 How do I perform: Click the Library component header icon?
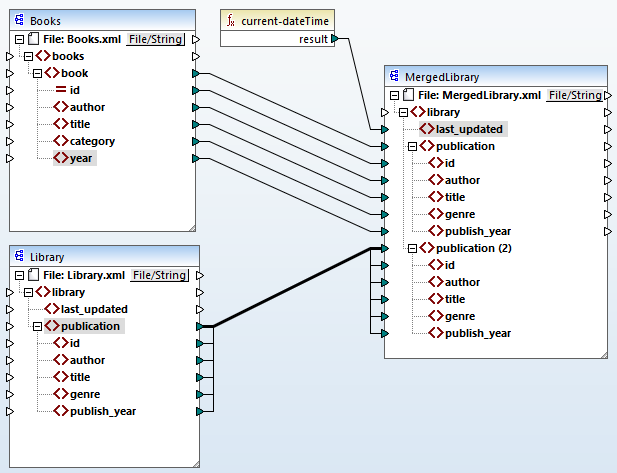20,257
